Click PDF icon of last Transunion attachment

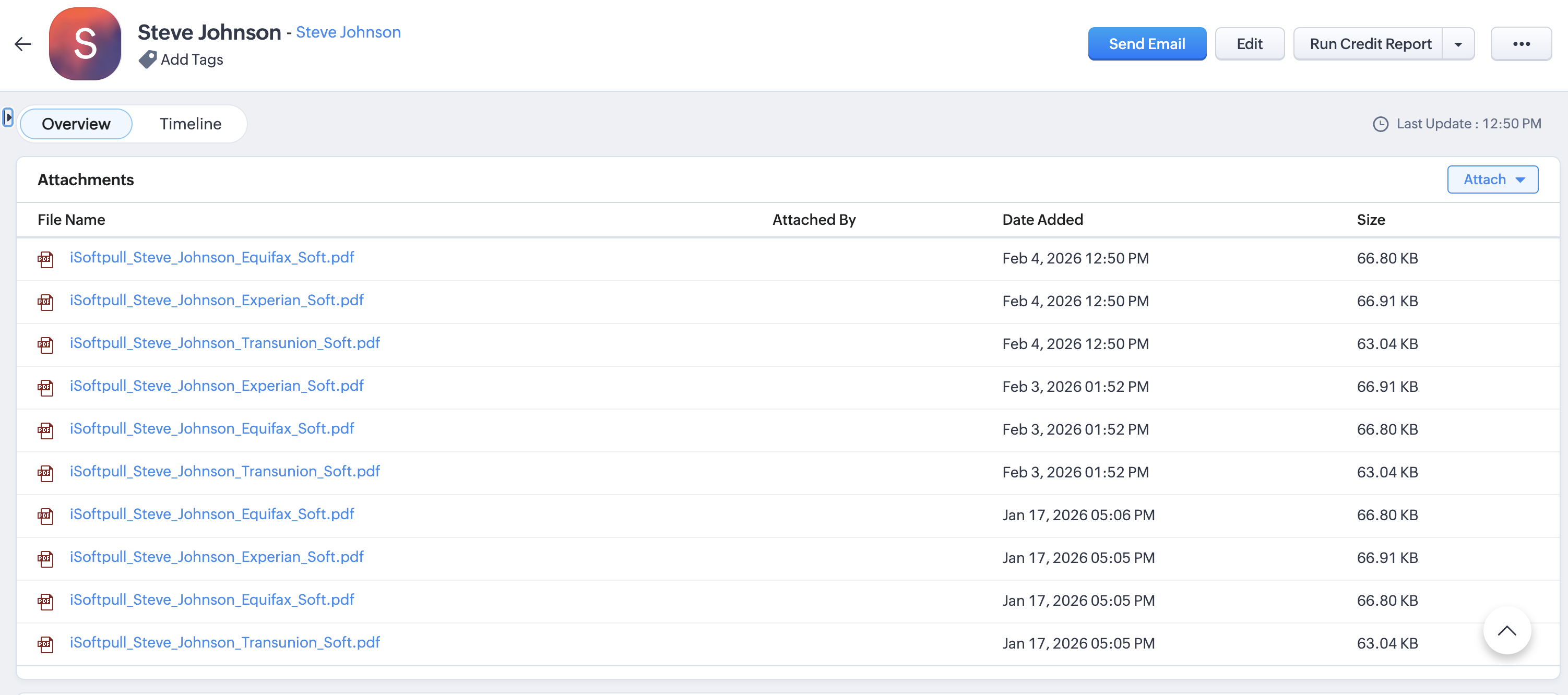click(x=45, y=644)
